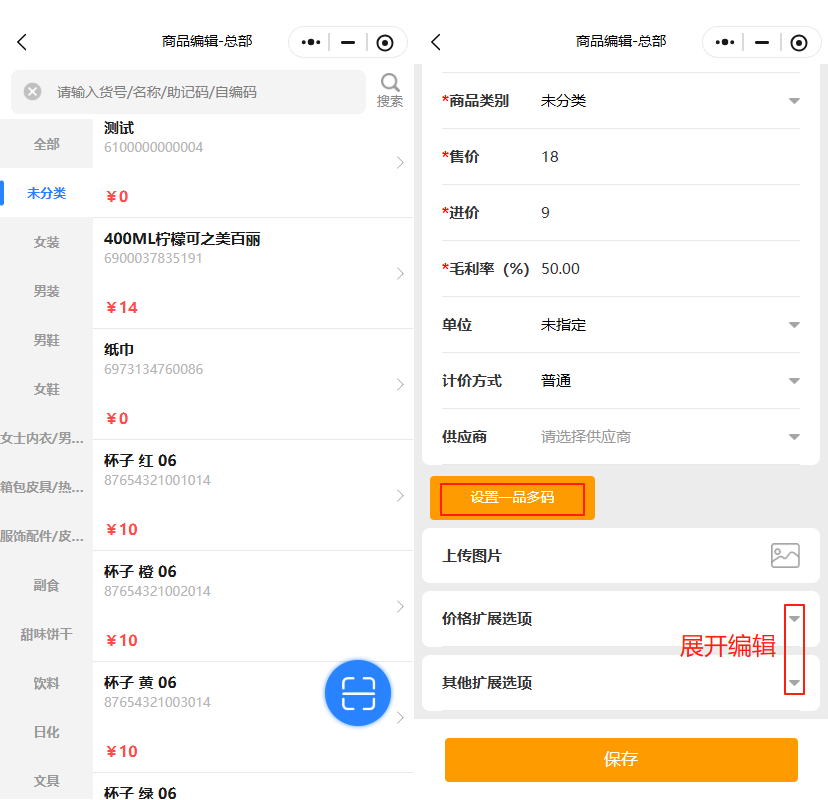This screenshot has width=828, height=800.
Task: Open the 供应商 selection dropdown
Action: (x=794, y=437)
